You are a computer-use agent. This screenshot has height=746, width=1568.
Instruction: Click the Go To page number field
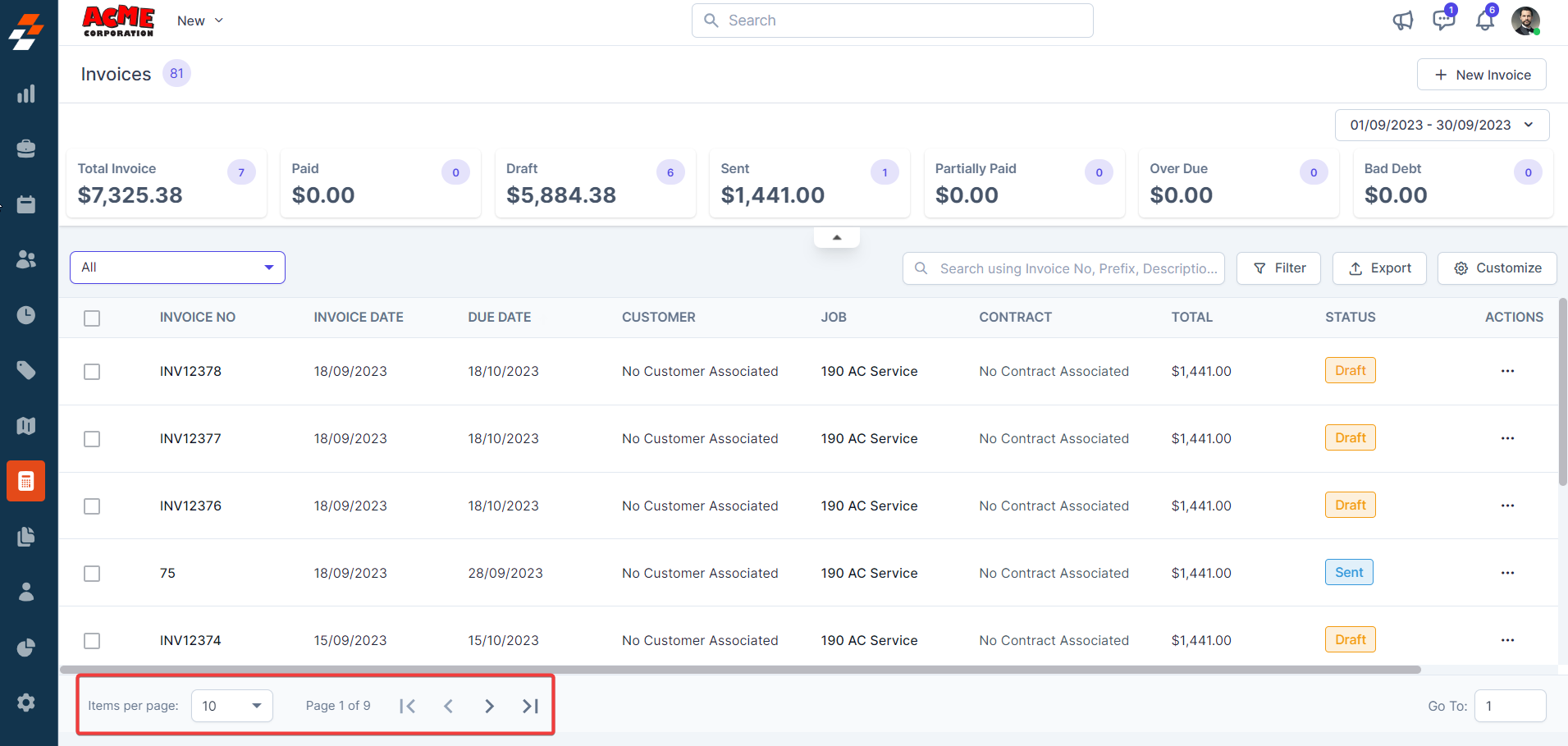pos(1509,706)
